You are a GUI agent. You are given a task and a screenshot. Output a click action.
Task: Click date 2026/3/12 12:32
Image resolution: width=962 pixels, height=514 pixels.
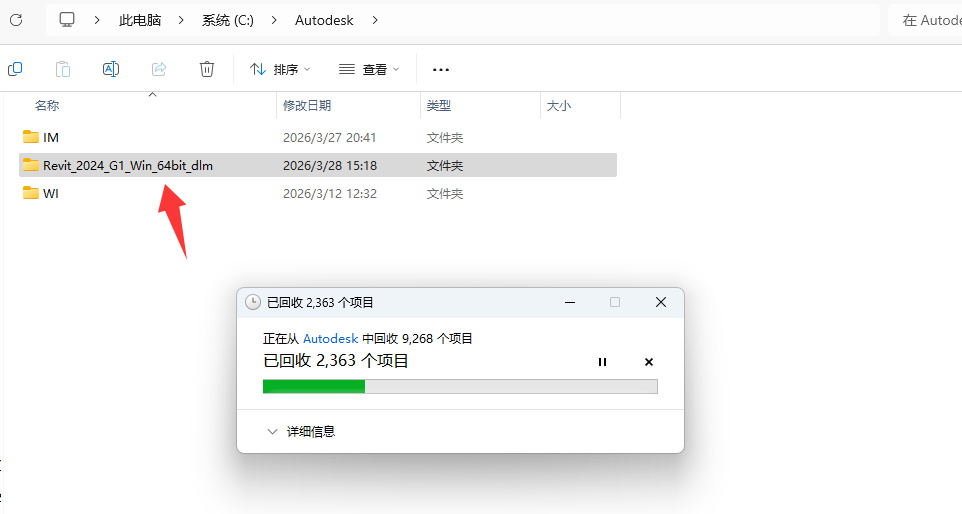coord(329,193)
